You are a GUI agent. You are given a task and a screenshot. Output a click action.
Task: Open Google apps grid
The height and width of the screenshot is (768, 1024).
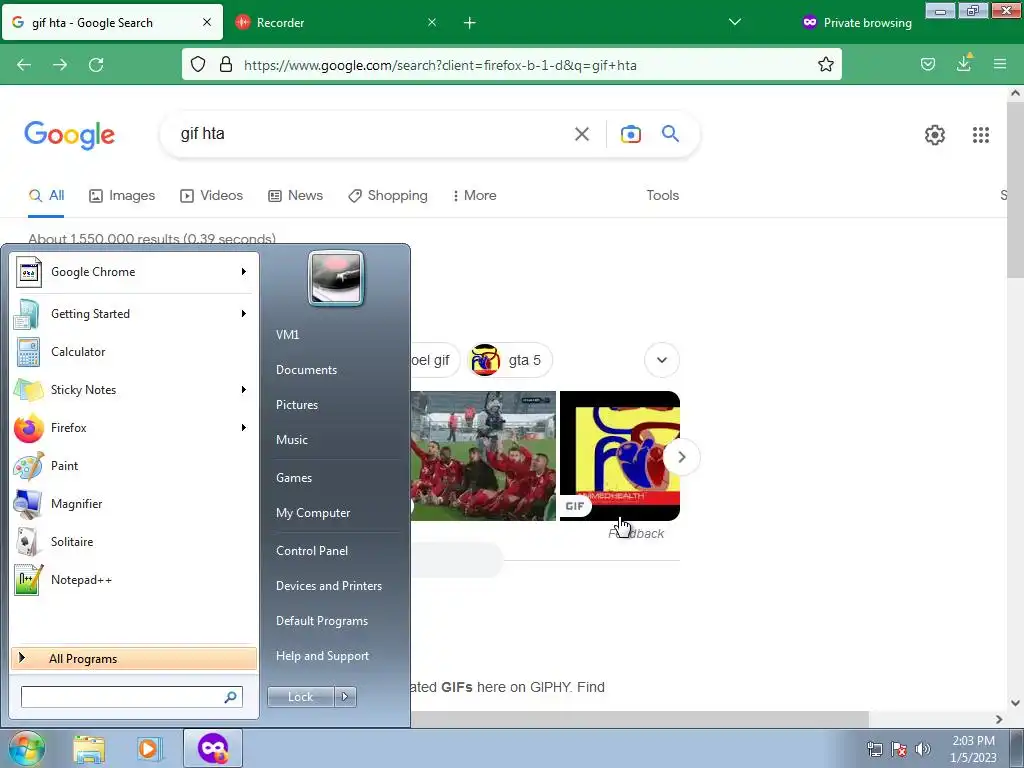pyautogui.click(x=981, y=135)
